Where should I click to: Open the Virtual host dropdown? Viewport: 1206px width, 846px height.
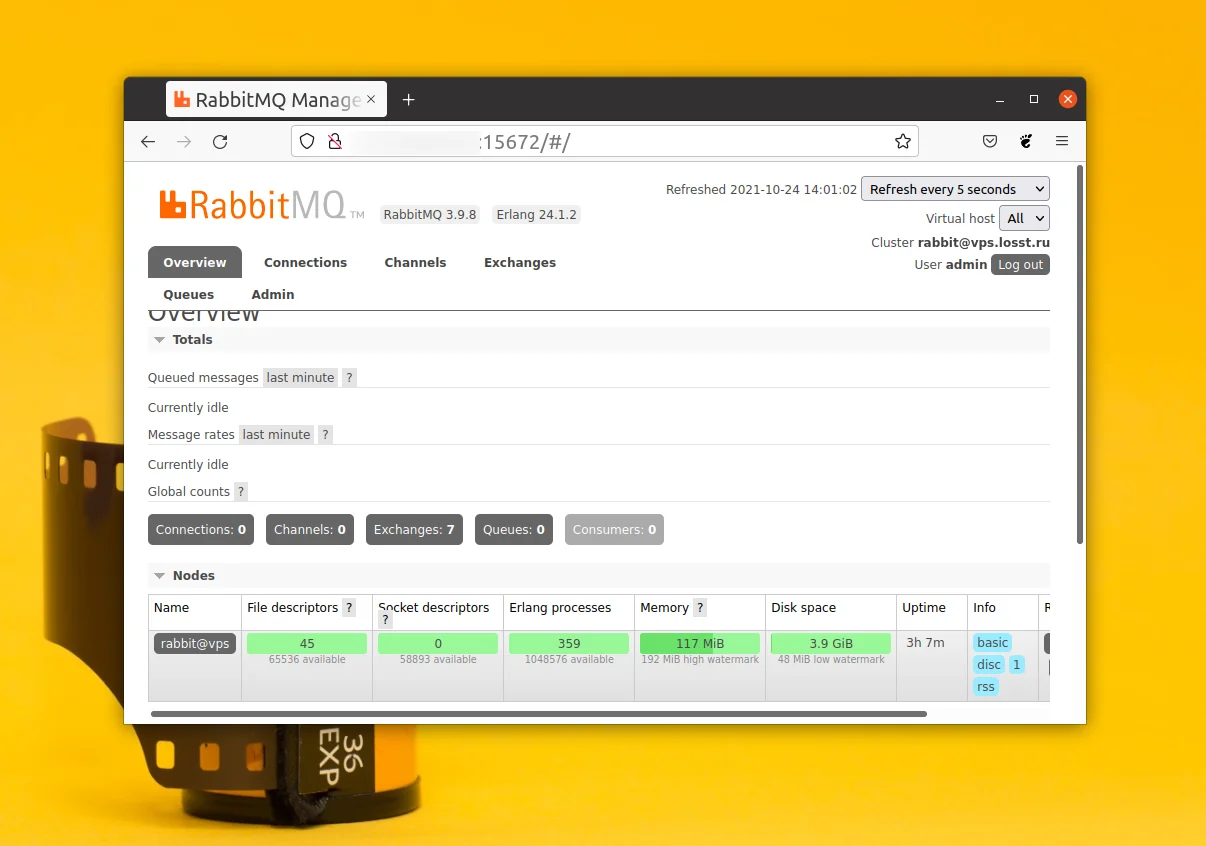(x=1024, y=218)
